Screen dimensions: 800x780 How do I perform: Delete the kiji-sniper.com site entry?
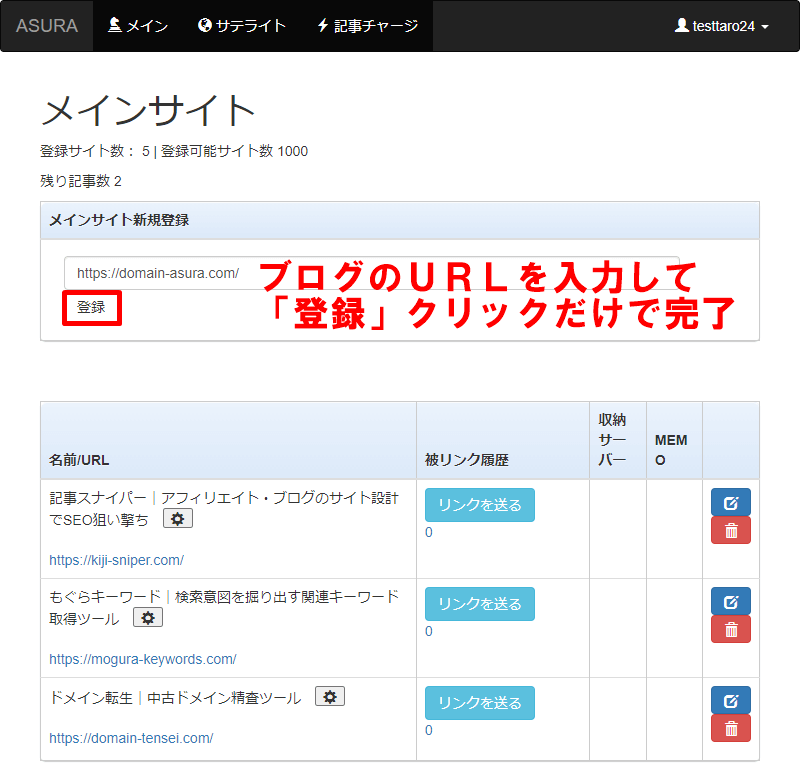click(730, 530)
